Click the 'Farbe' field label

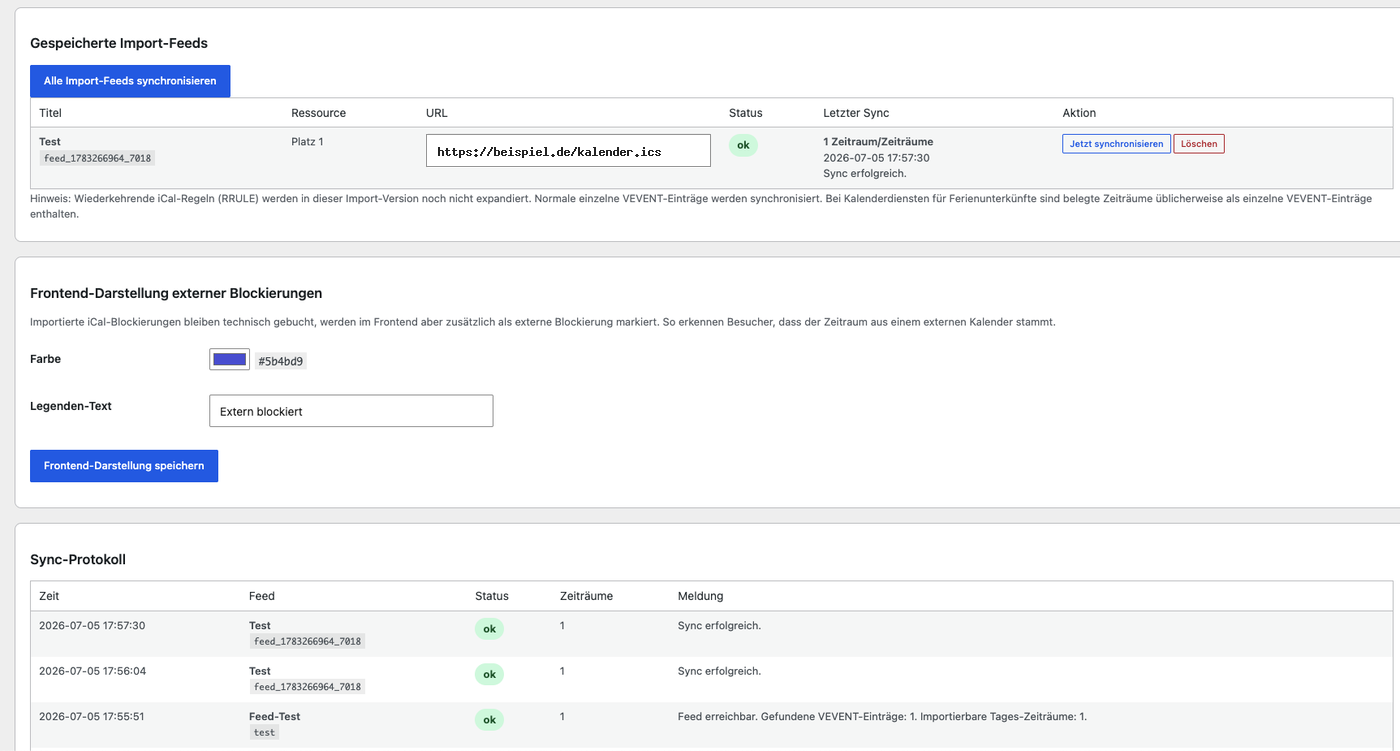pyautogui.click(x=46, y=359)
